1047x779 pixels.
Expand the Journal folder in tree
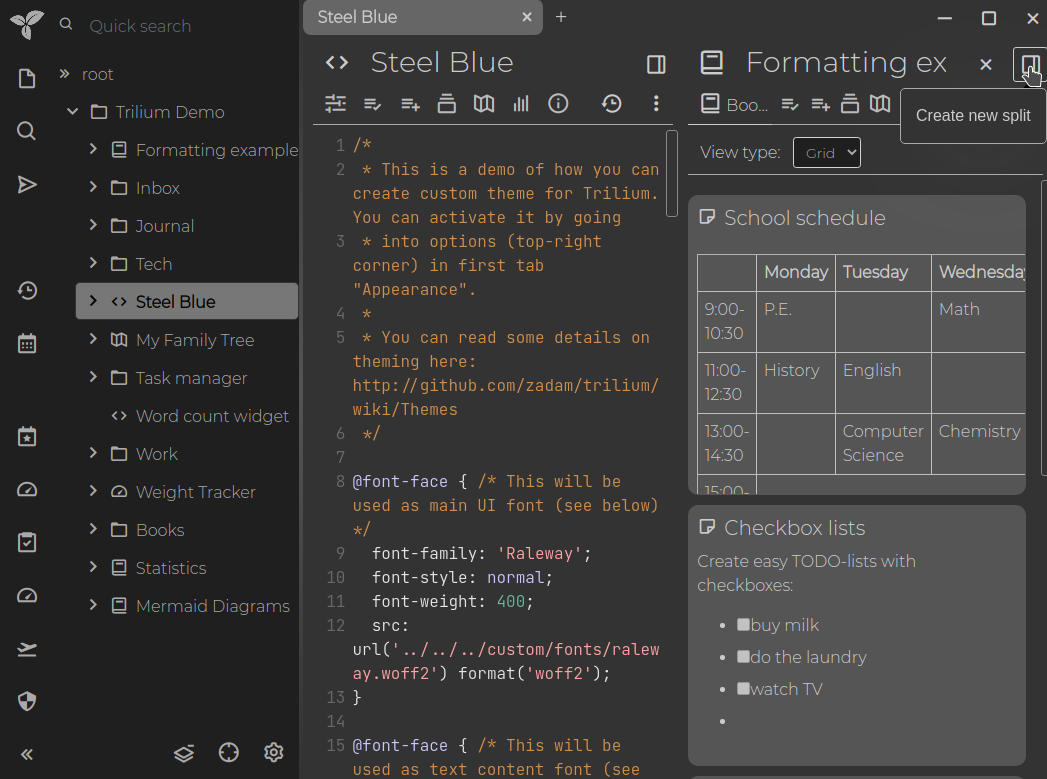coord(93,226)
